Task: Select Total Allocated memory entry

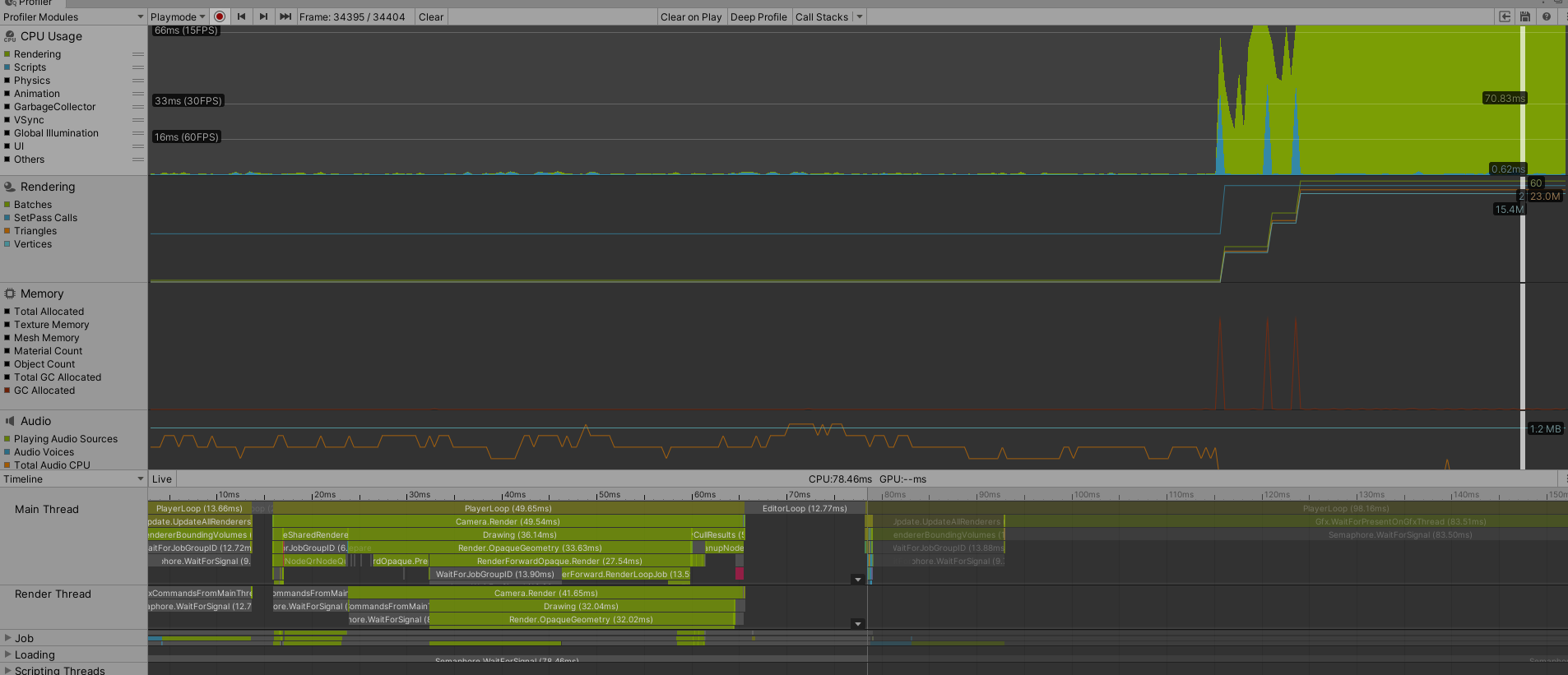Action: click(49, 312)
